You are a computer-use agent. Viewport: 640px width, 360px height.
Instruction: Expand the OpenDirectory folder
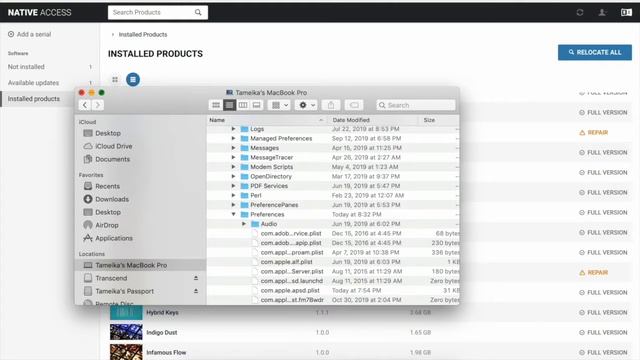(233, 176)
